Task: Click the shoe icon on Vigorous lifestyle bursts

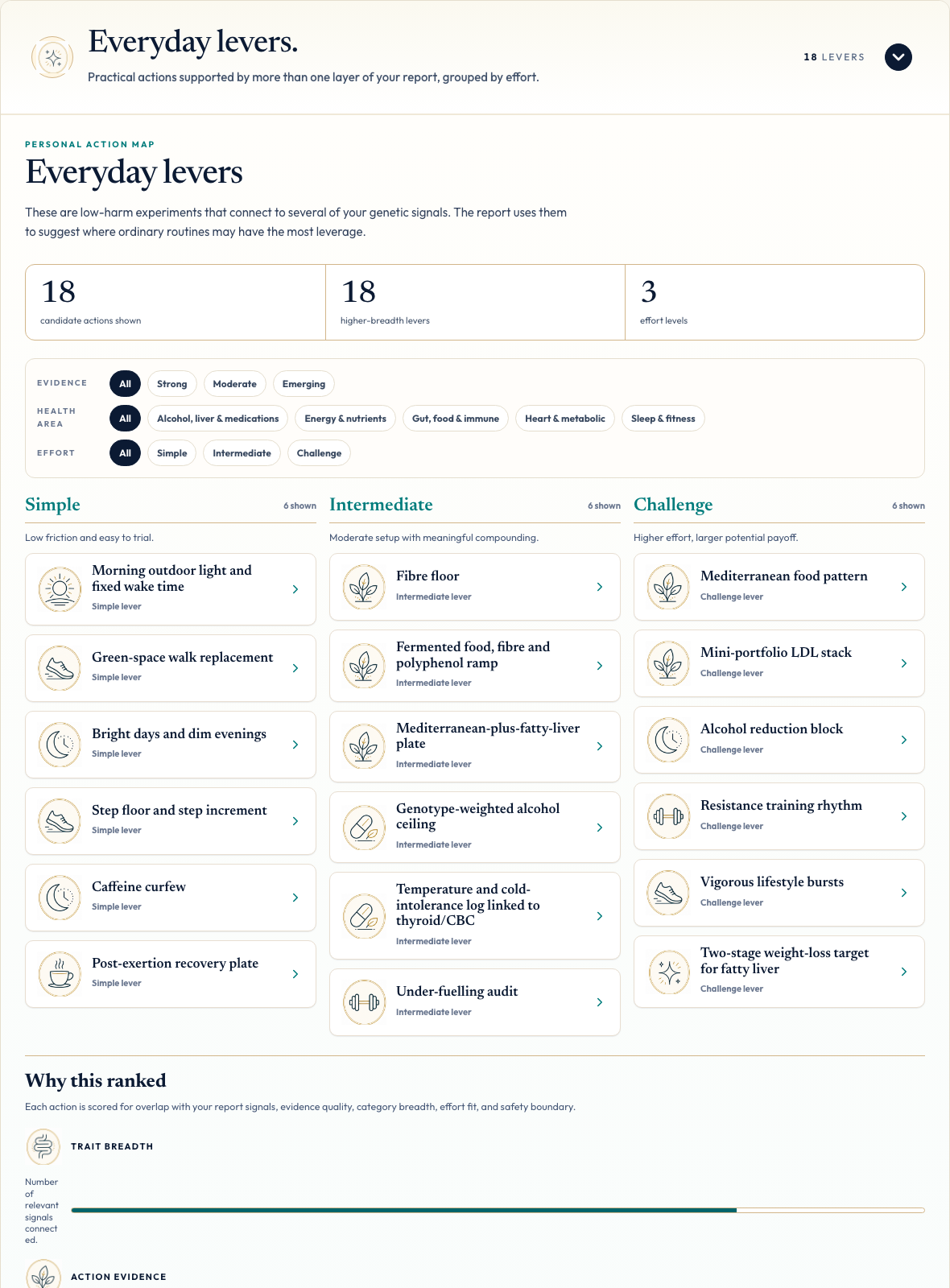Action: point(668,893)
